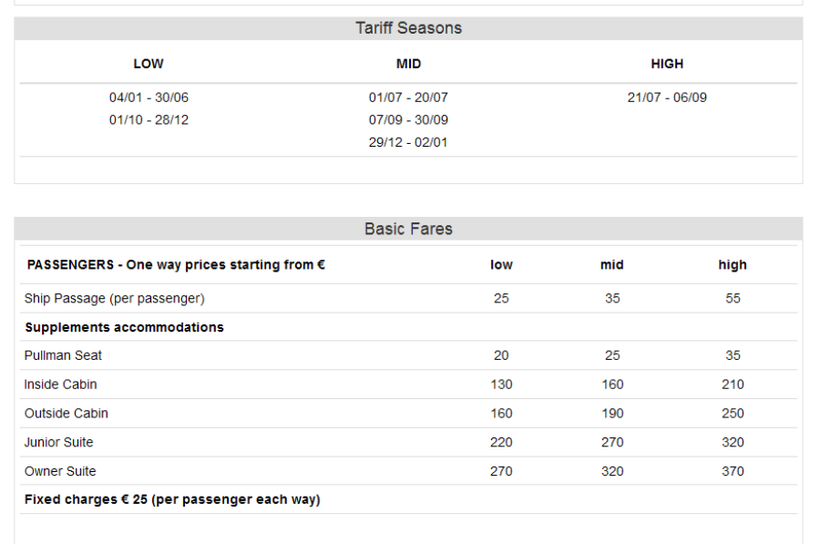Image resolution: width=820 pixels, height=544 pixels.
Task: Click the Pullman Seat row label
Action: 63,355
